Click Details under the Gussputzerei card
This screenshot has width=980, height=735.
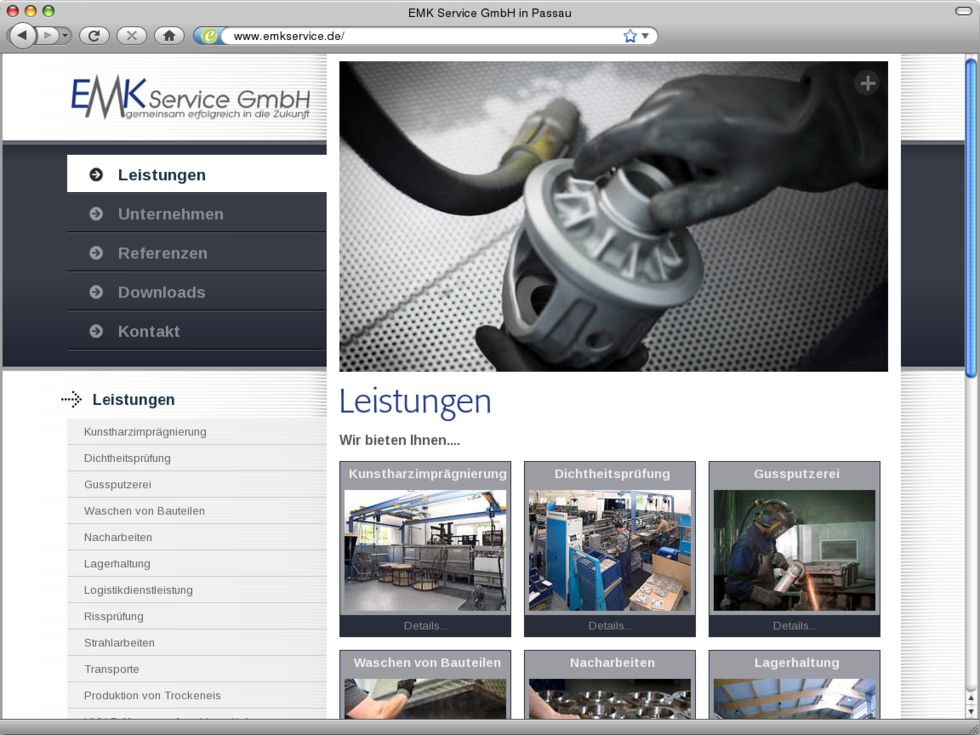point(794,626)
